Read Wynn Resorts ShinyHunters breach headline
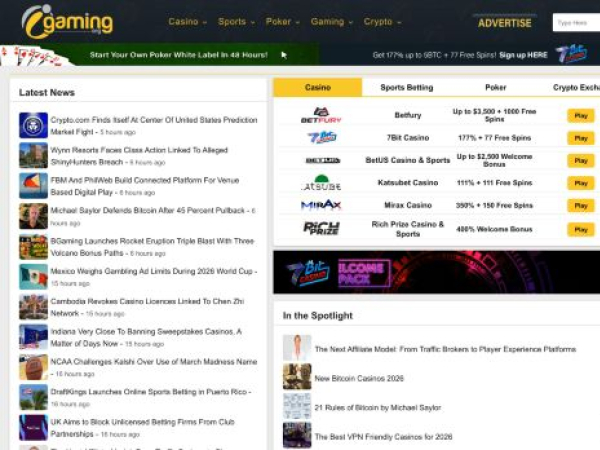This screenshot has width=600, height=450. click(139, 156)
